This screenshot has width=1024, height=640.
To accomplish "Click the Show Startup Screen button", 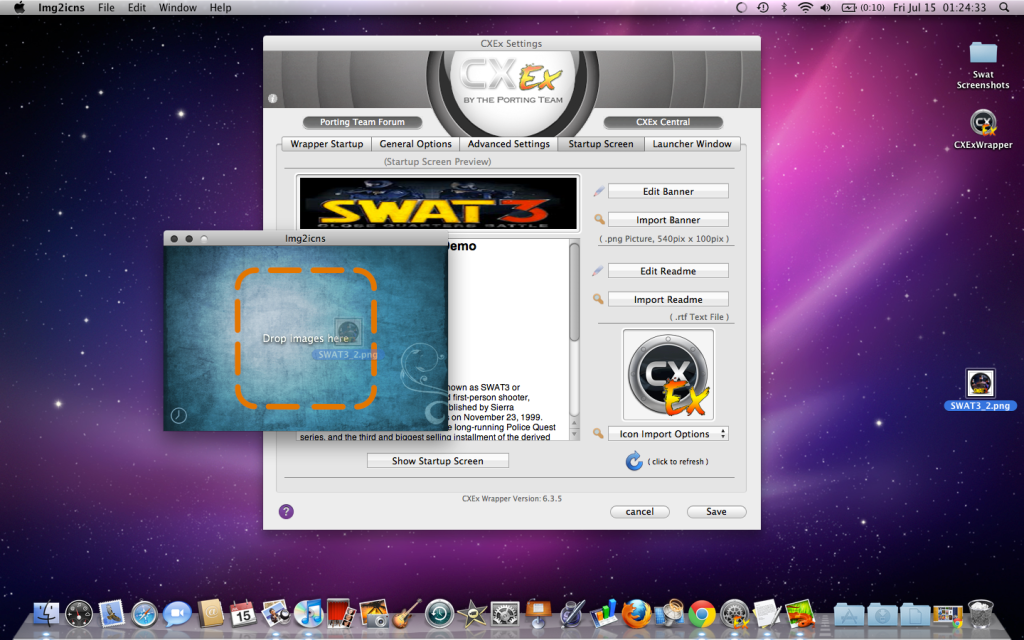I will coord(438,461).
